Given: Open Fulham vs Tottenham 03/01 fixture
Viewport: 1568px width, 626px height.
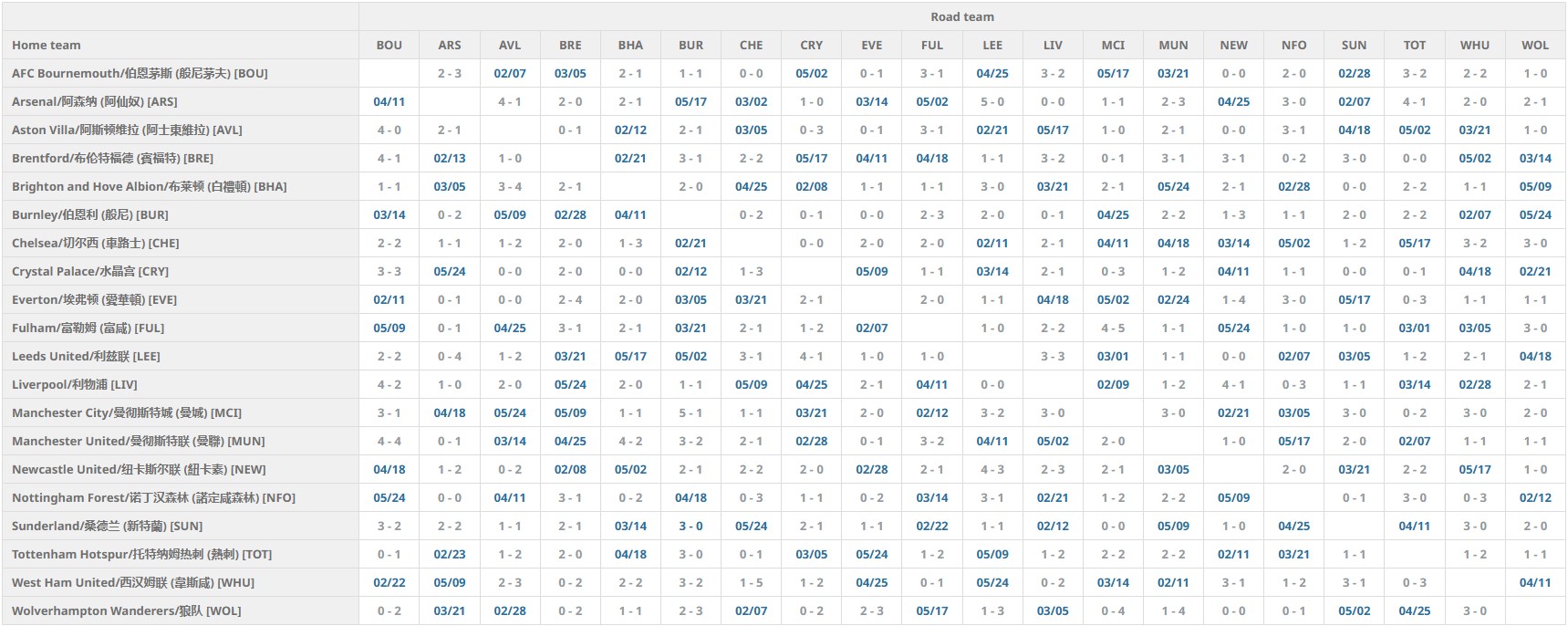Looking at the screenshot, I should (x=1415, y=329).
